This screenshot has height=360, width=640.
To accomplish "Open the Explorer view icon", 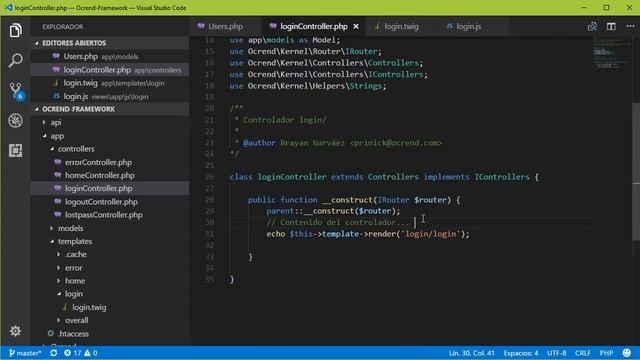I will coord(16,30).
